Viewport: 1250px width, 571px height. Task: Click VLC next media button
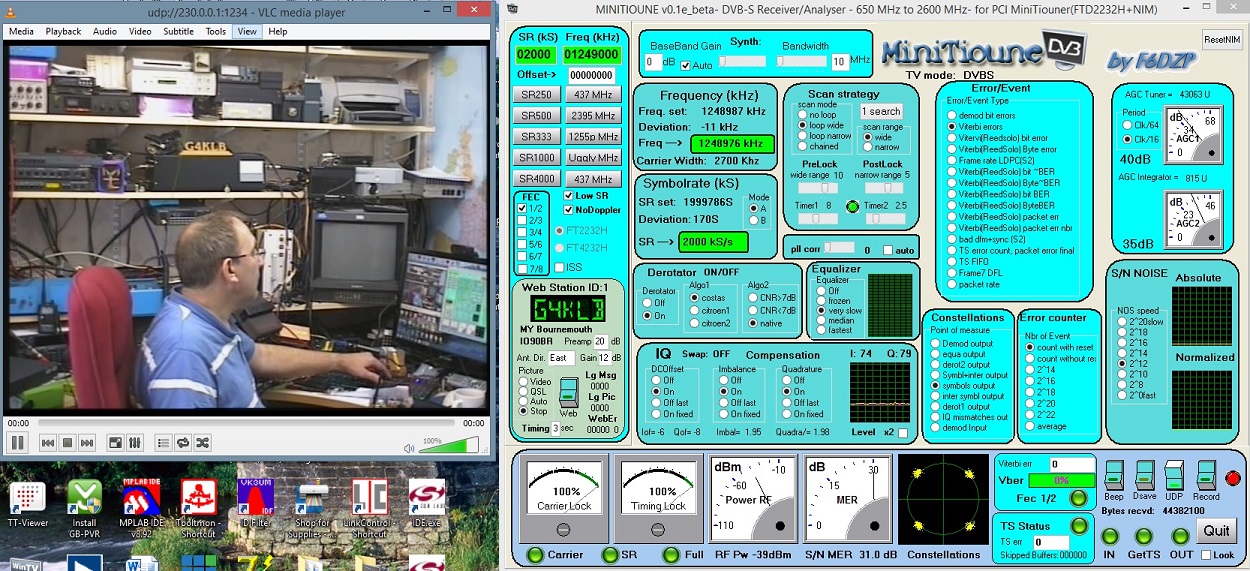[x=87, y=442]
